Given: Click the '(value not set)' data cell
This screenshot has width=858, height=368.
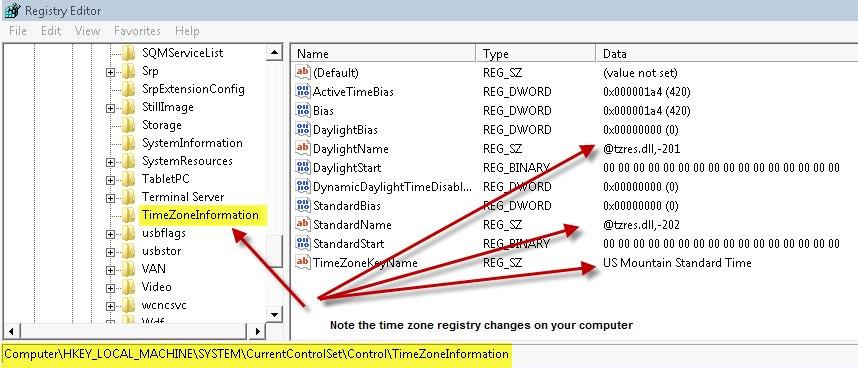Looking at the screenshot, I should [640, 72].
